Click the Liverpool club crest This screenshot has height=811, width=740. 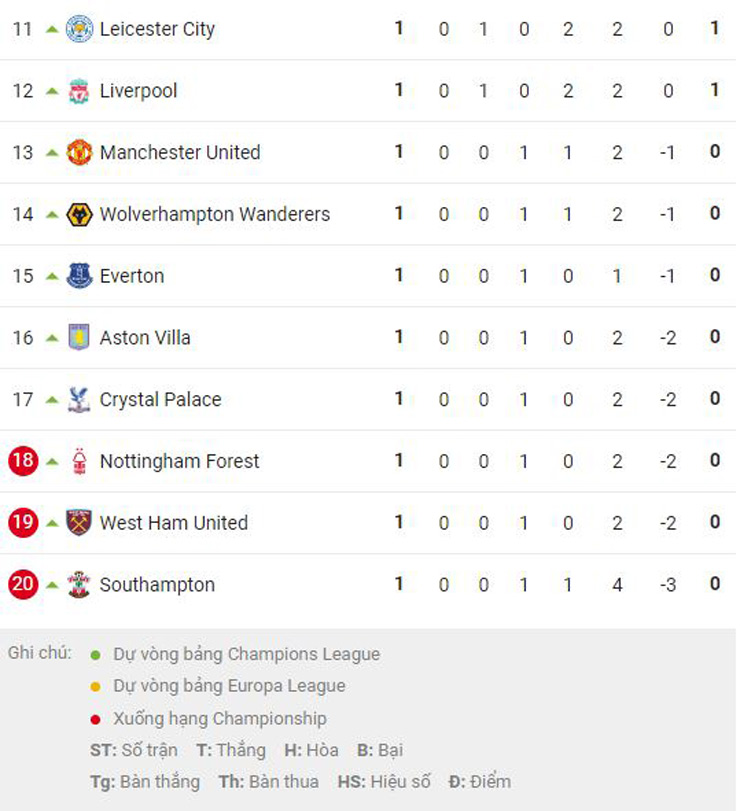[79, 91]
